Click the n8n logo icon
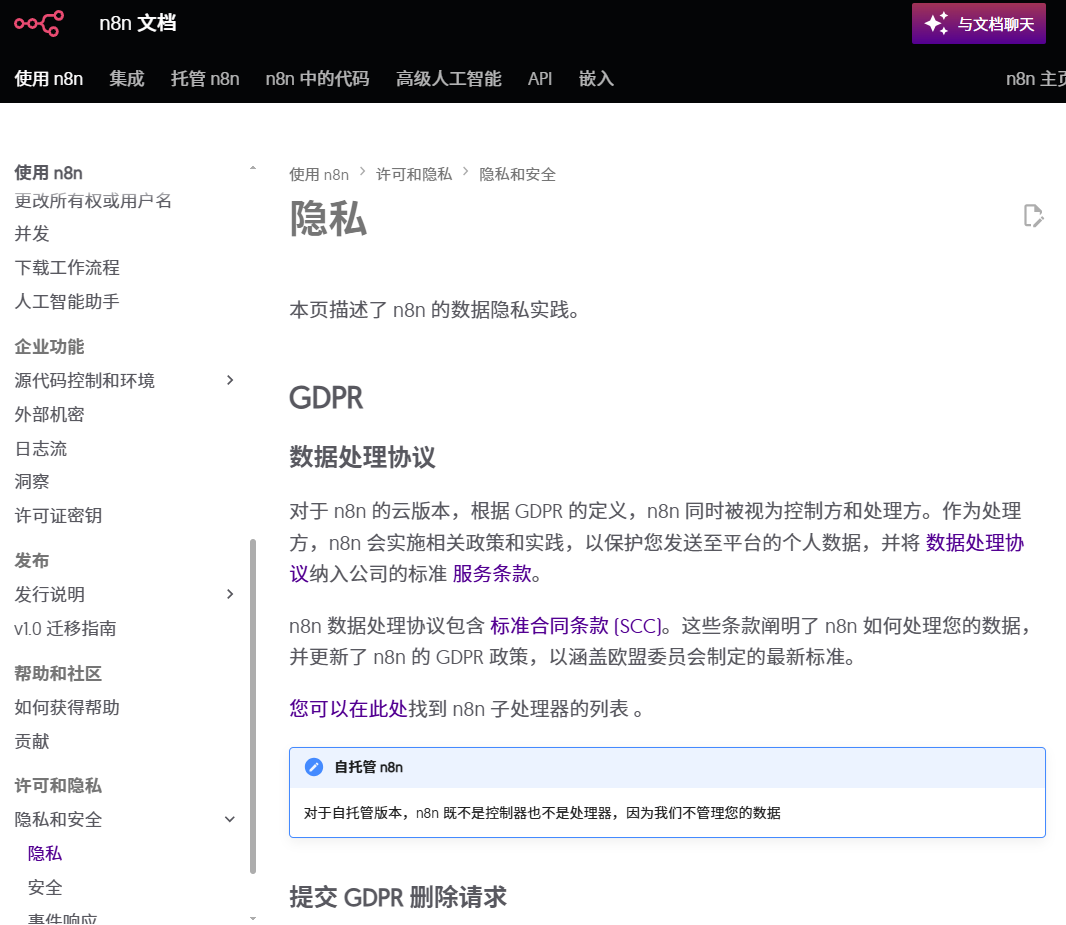1066x925 pixels. pyautogui.click(x=39, y=23)
